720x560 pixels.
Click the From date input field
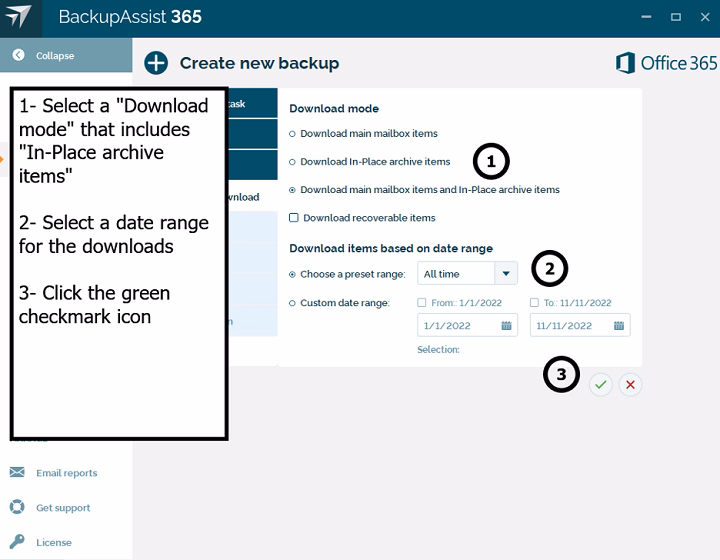(x=456, y=325)
